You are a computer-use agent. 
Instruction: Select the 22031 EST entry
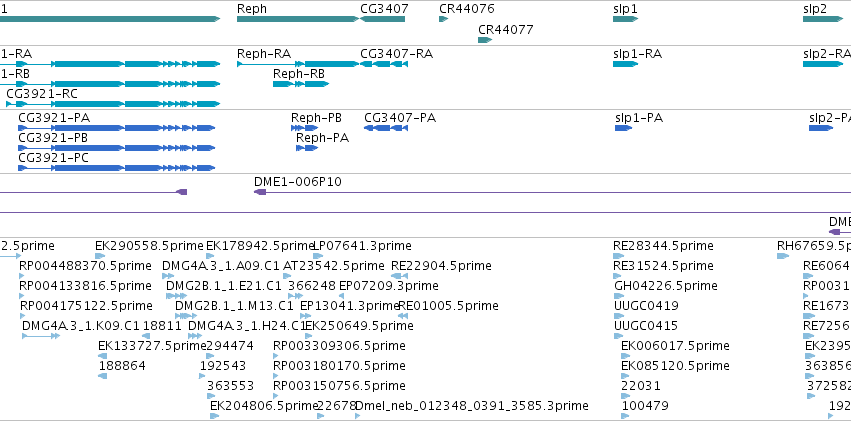tap(640, 386)
